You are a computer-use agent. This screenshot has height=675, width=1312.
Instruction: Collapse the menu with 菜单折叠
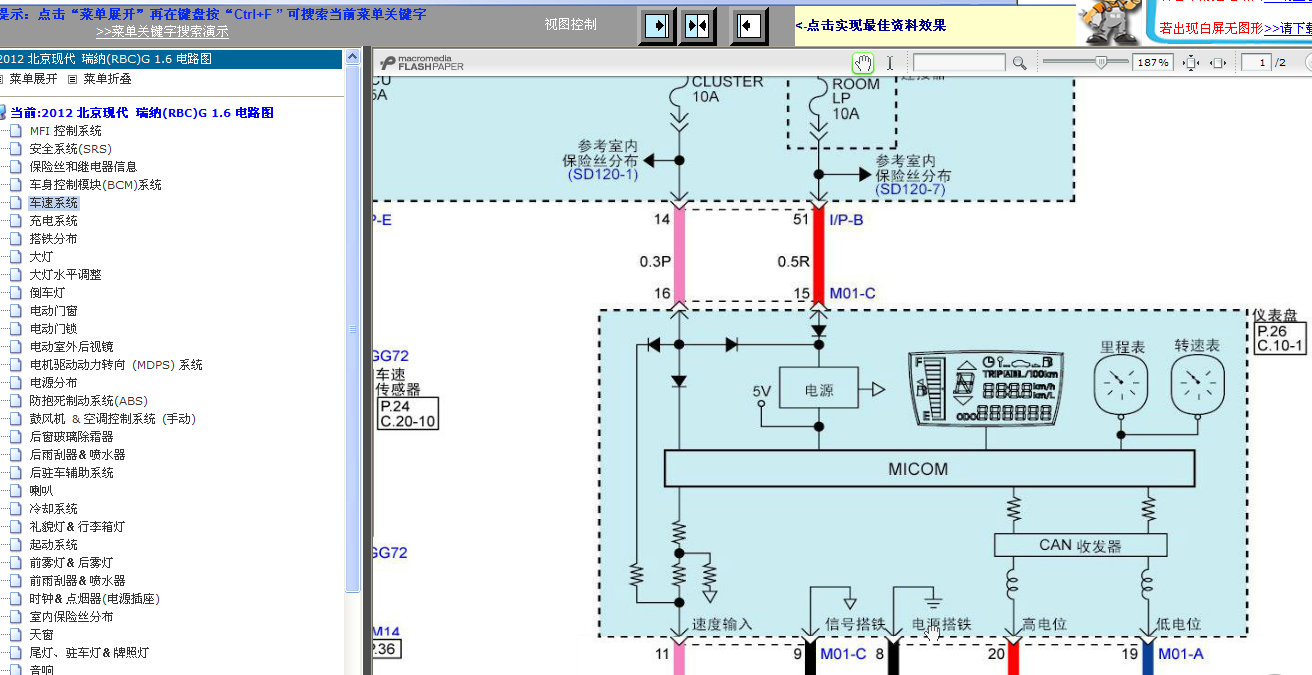point(107,79)
